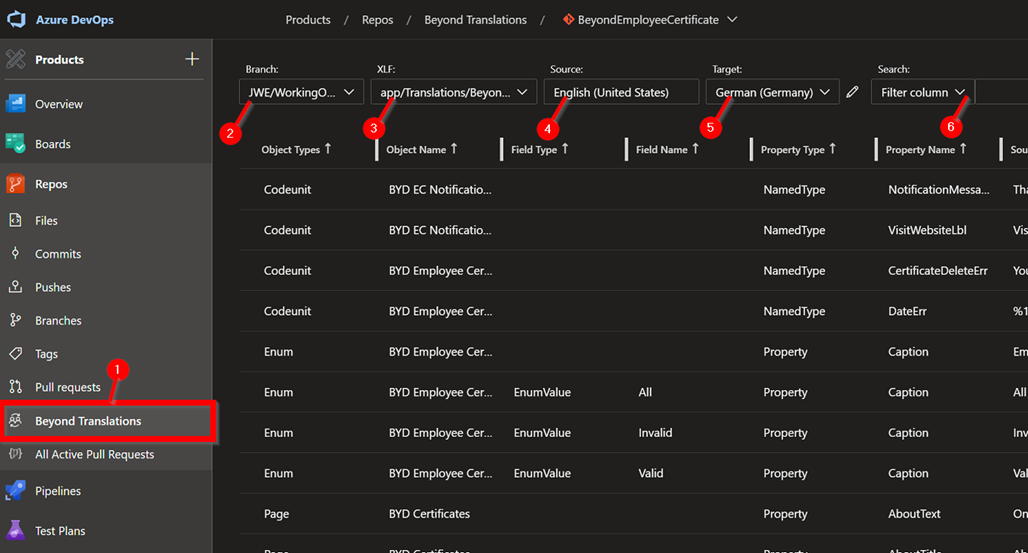The image size is (1028, 553).
Task: Click the Repos breadcrumb link
Action: click(377, 19)
